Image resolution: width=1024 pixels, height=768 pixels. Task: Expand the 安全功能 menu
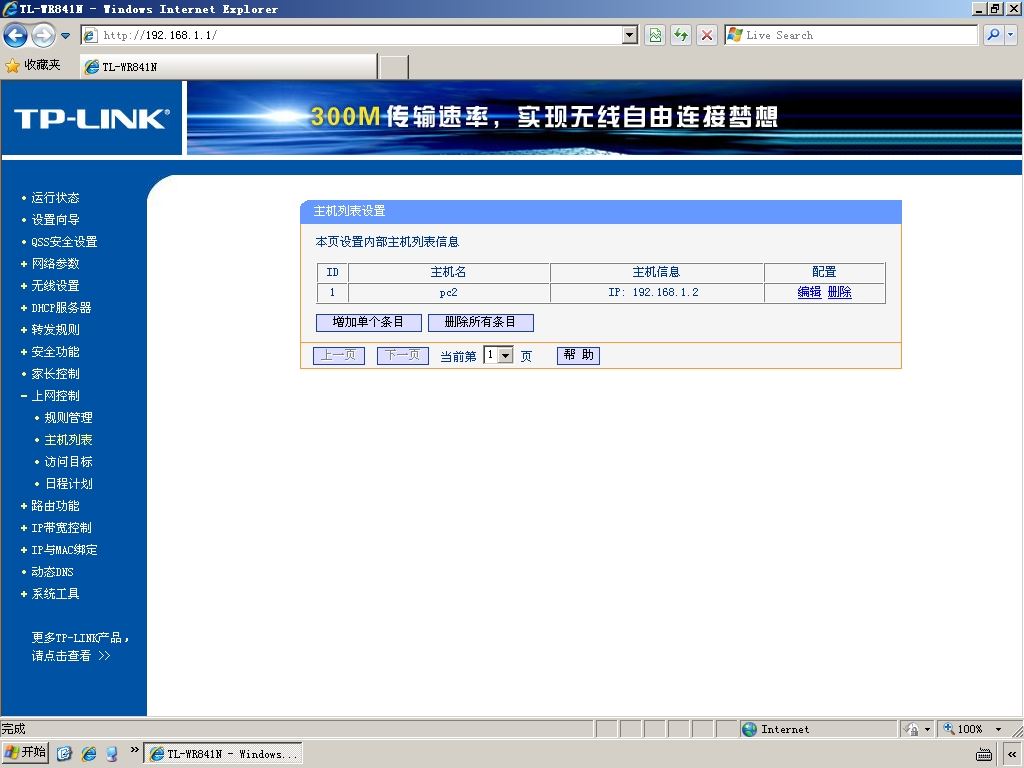[x=55, y=352]
